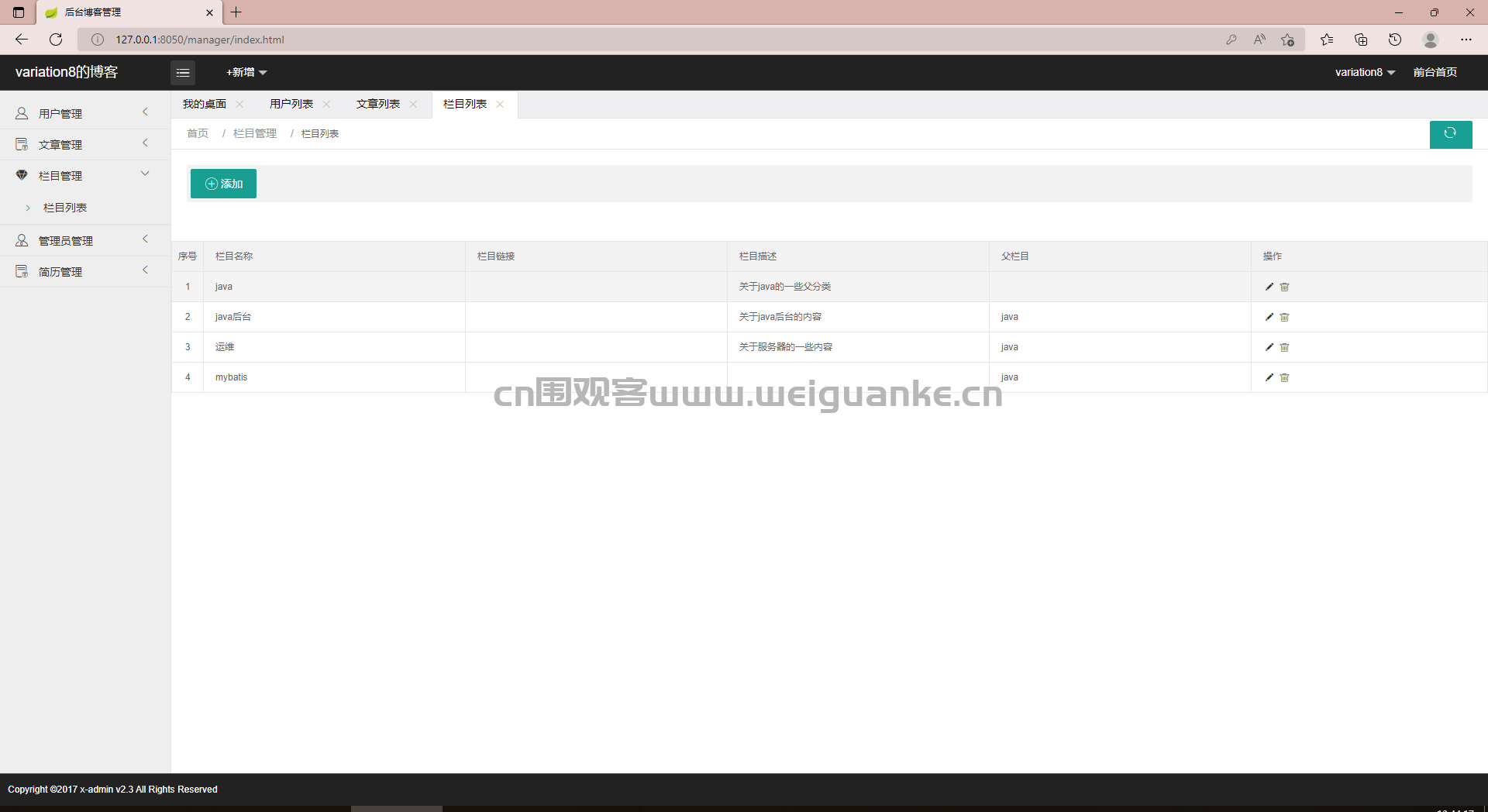Click the 文章管理 document icon in sidebar
1488x812 pixels.
pyautogui.click(x=22, y=144)
